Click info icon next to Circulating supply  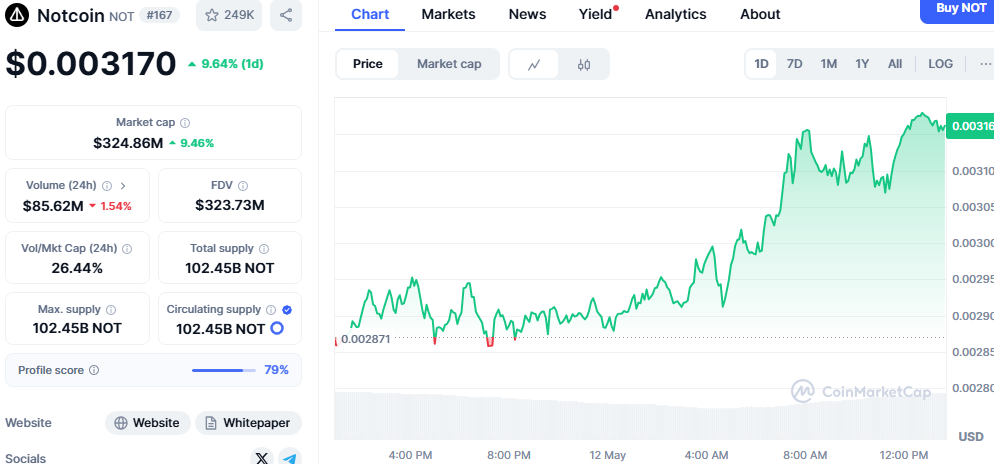[271, 310]
